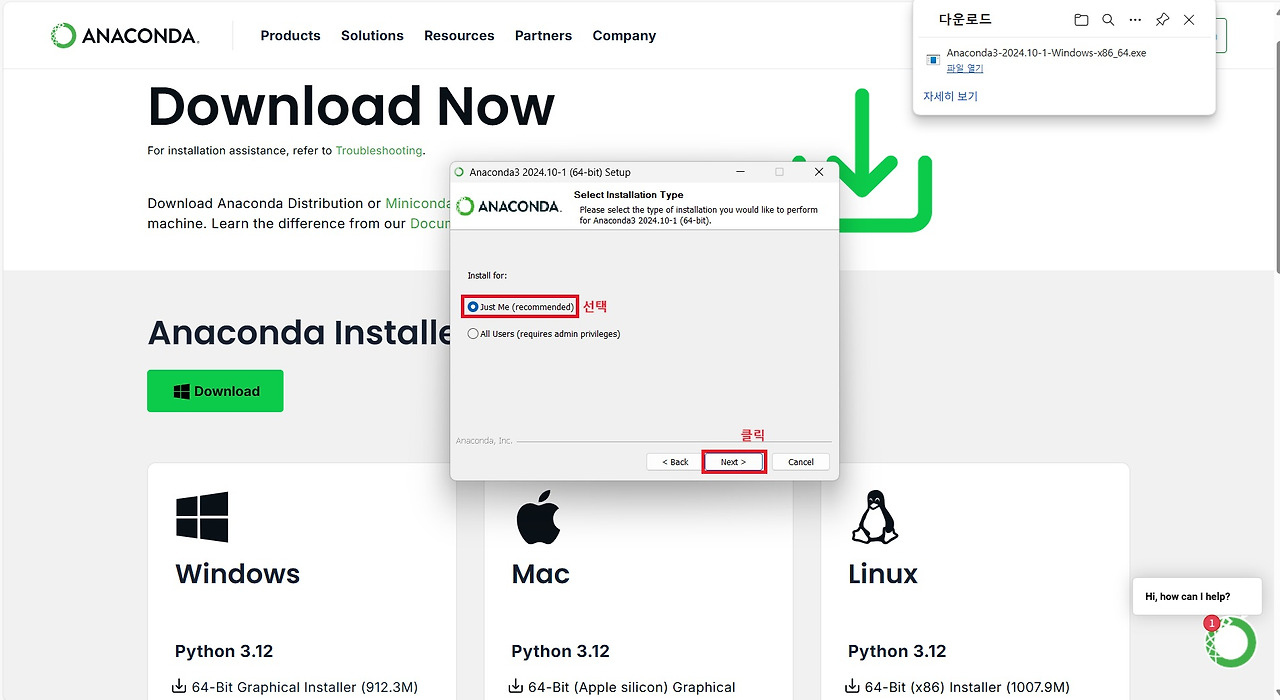Click search icon in download panel
1280x700 pixels.
tap(1108, 20)
